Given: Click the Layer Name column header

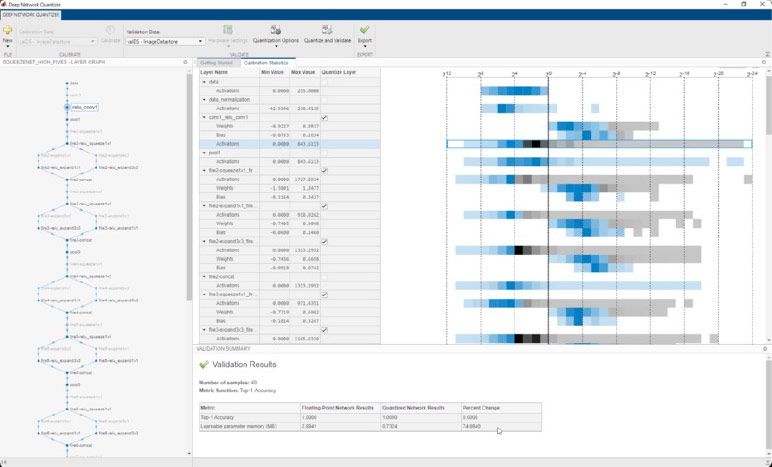Looking at the screenshot, I should click(x=215, y=73).
